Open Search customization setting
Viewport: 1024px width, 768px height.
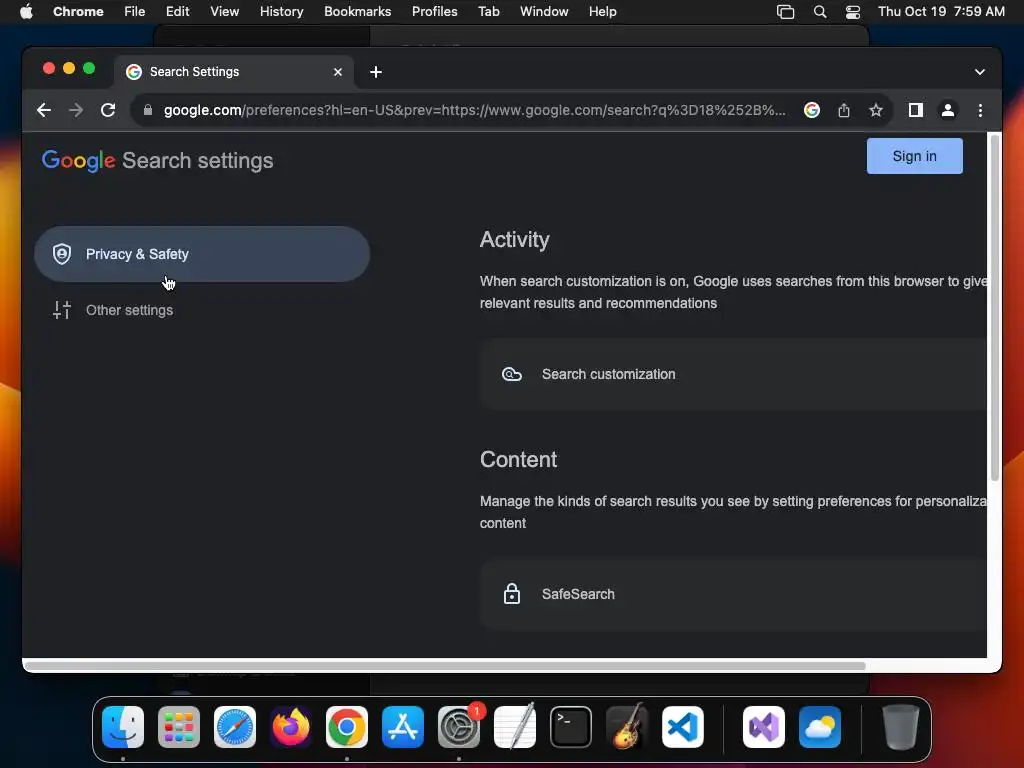coord(733,374)
